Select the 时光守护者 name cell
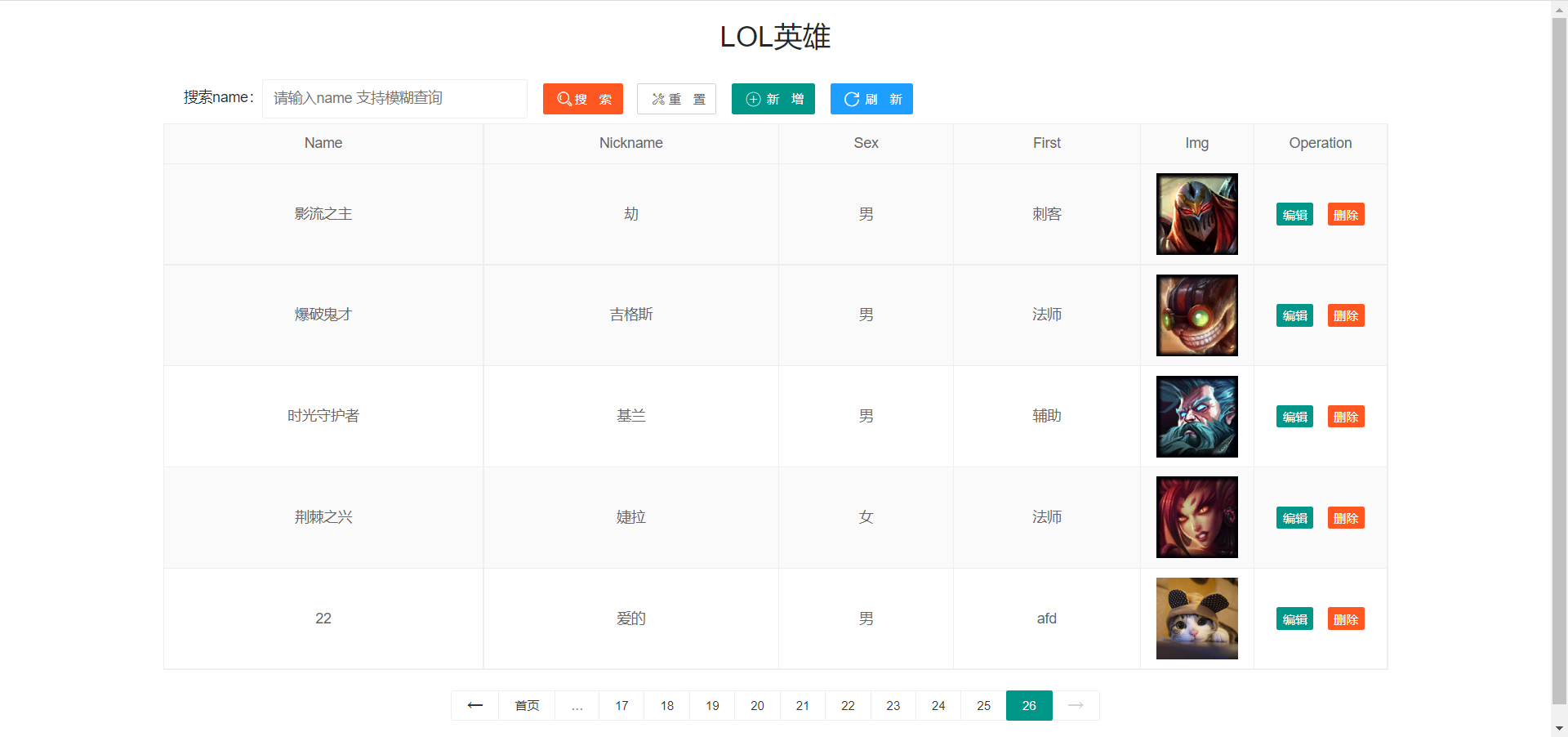1568x737 pixels. 323,416
